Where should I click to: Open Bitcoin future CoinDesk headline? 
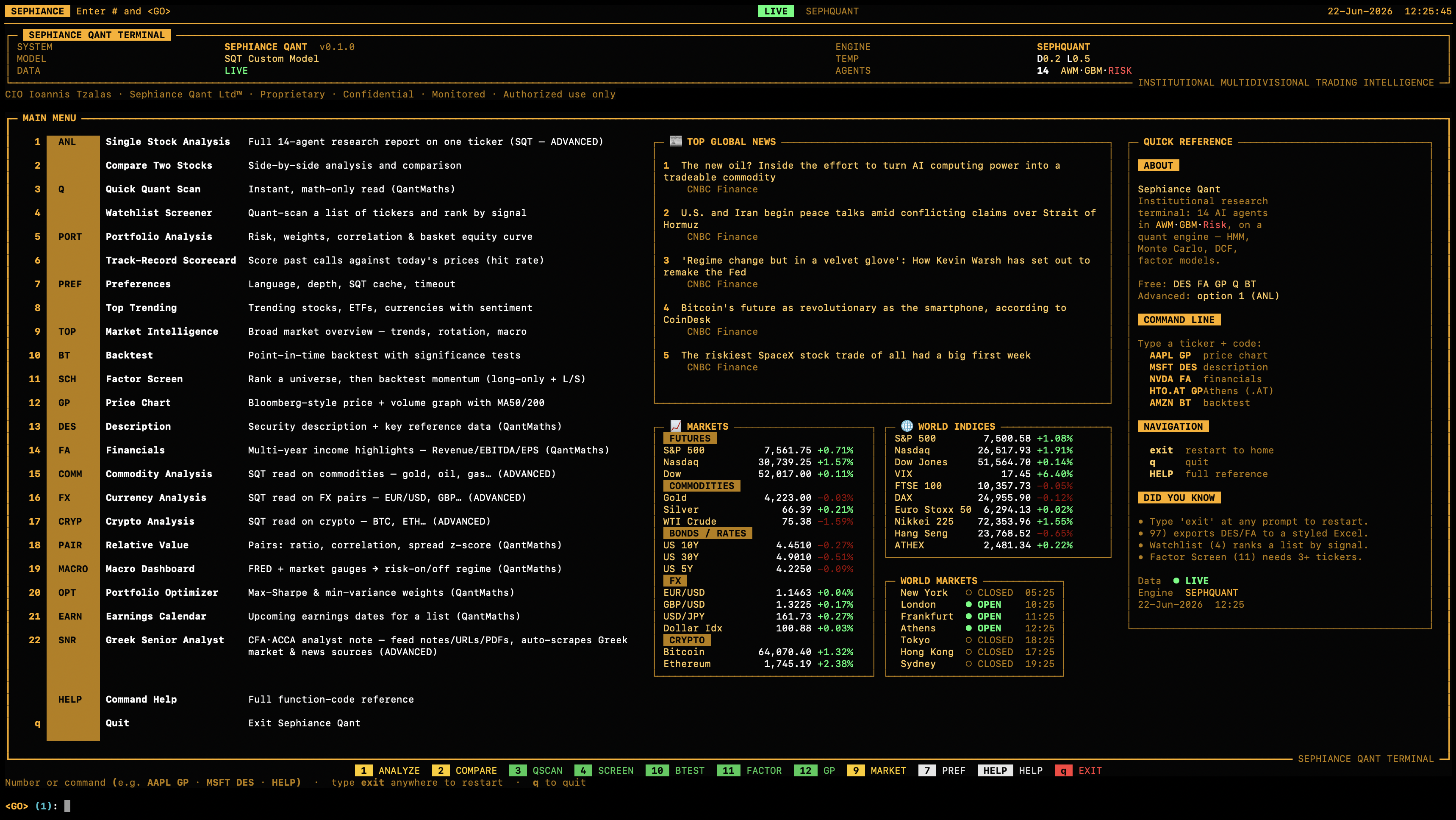pyautogui.click(x=865, y=314)
